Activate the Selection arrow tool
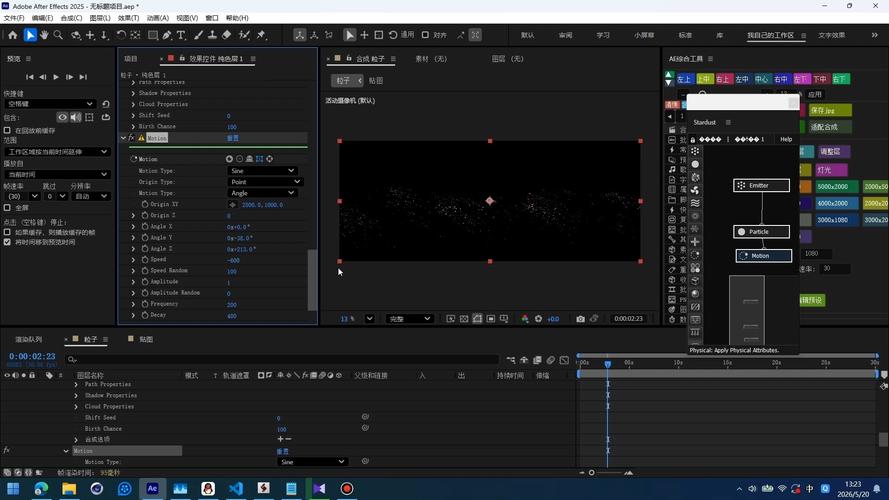Viewport: 889px width, 500px height. [30, 35]
